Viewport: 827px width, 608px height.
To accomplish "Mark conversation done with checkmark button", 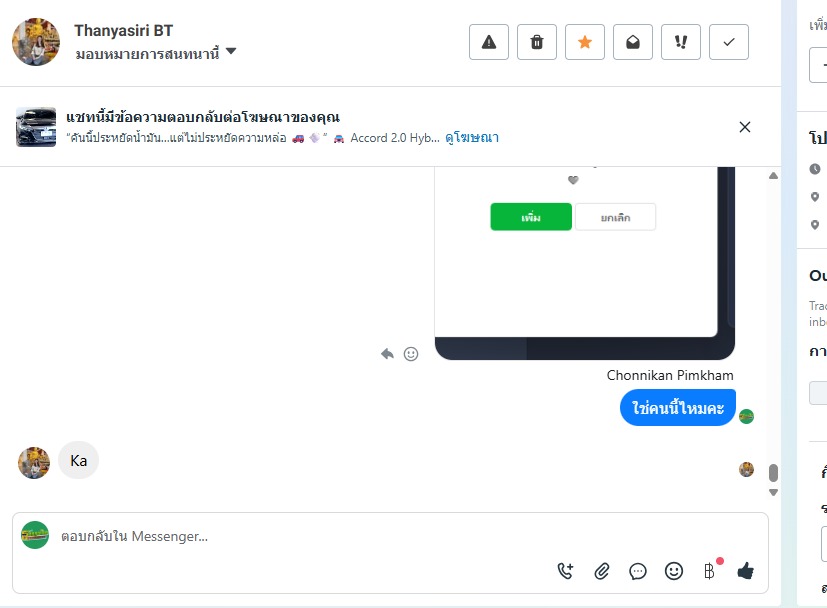I will click(x=729, y=42).
